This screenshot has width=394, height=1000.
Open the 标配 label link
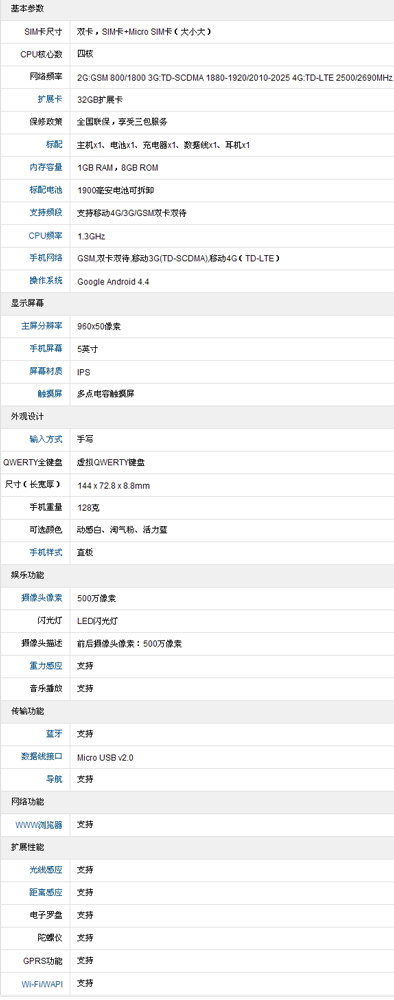point(54,145)
